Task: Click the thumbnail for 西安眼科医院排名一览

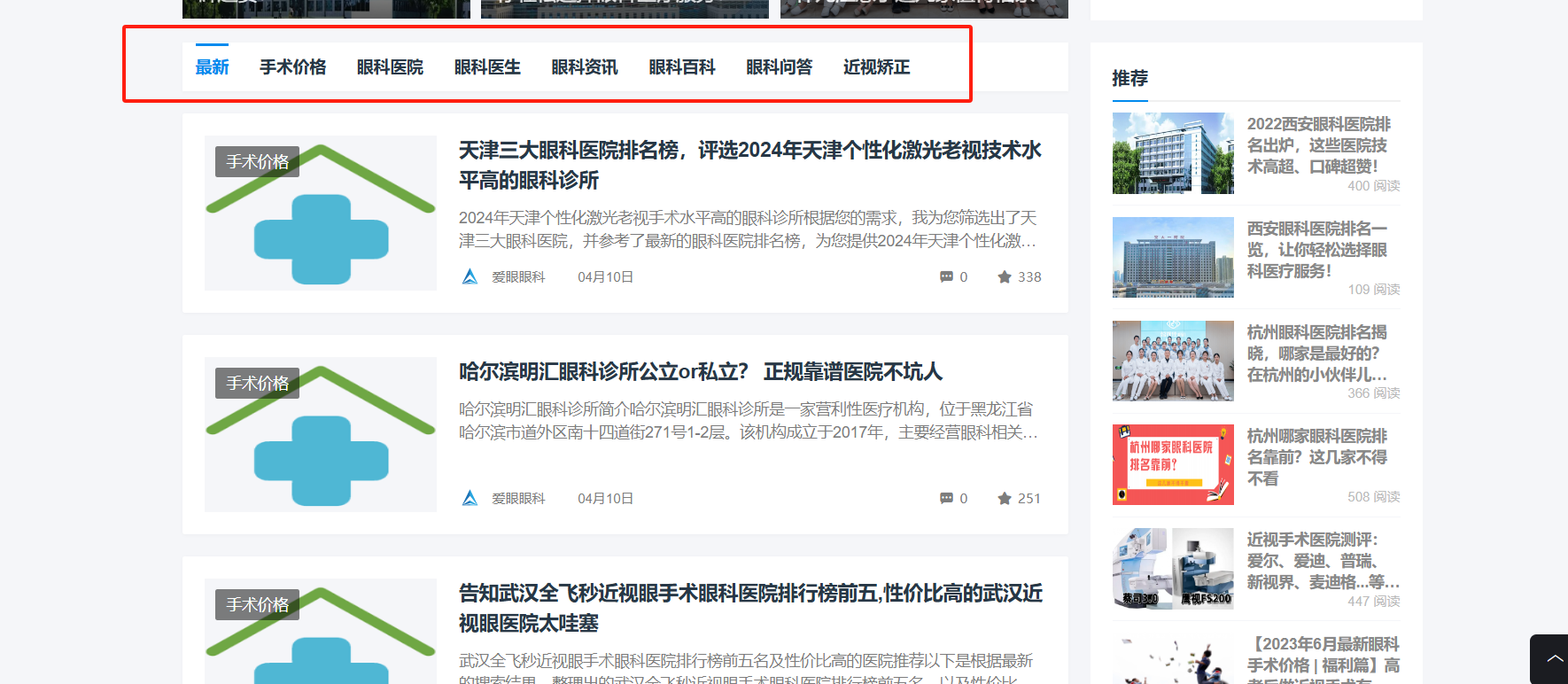Action: point(1173,257)
